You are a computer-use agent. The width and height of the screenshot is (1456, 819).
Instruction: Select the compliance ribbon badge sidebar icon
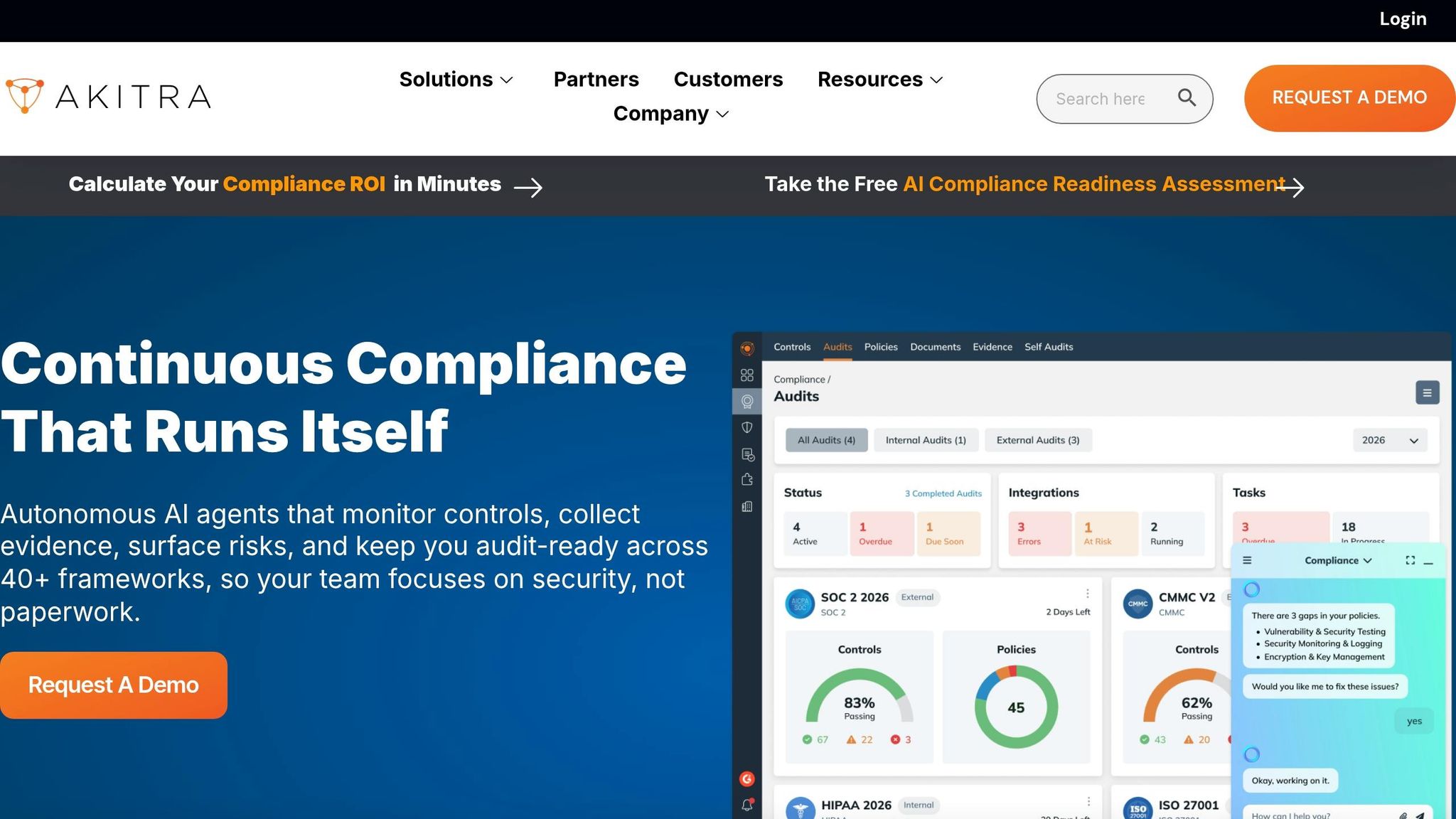pyautogui.click(x=747, y=402)
